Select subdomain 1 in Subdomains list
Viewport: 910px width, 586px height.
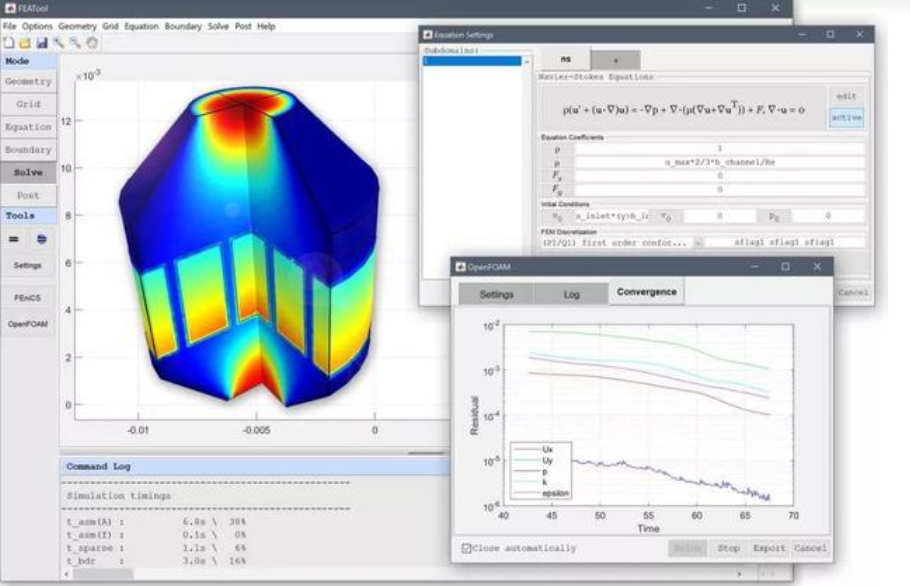472,61
